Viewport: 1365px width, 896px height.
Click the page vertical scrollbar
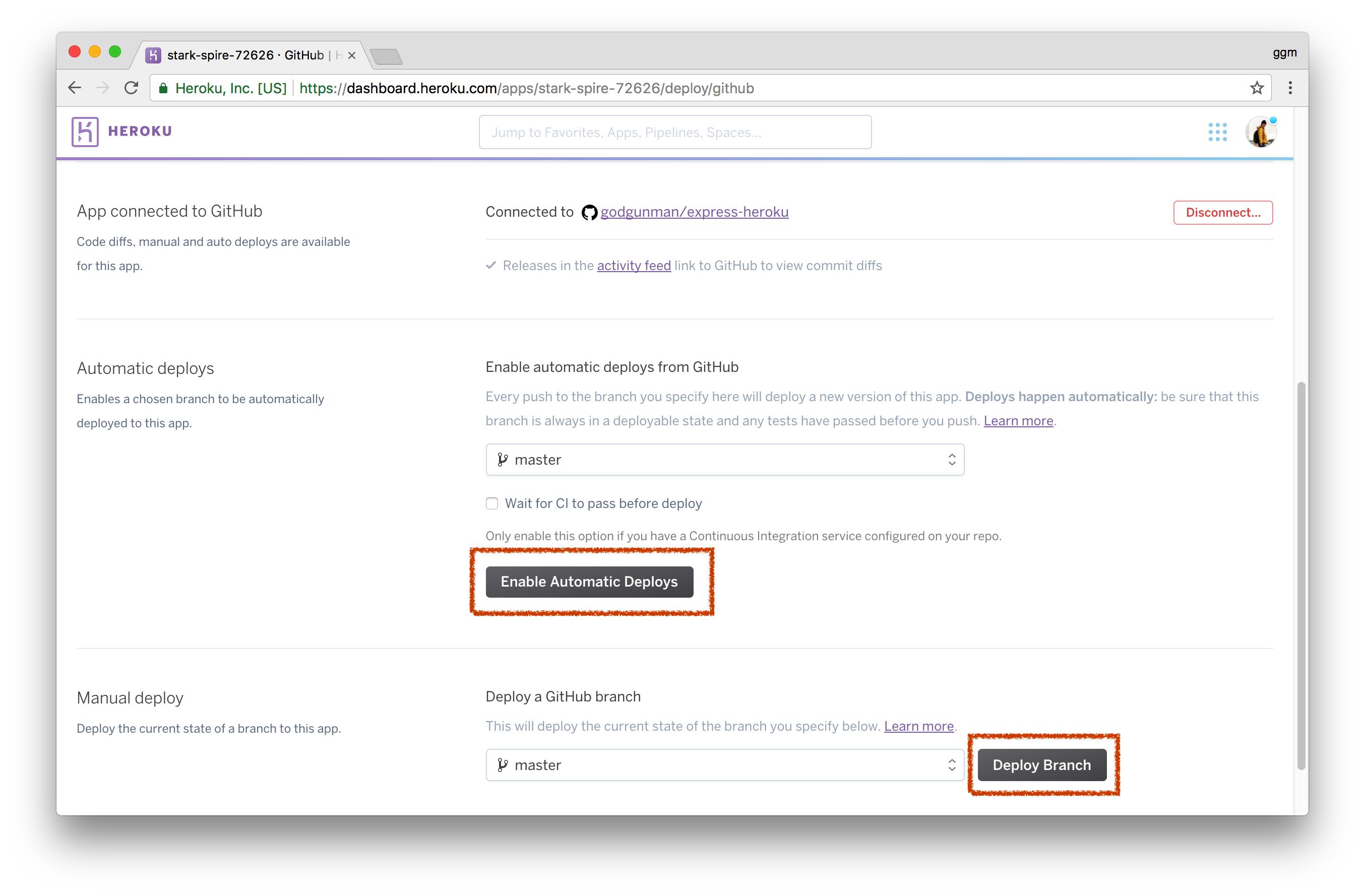point(1301,576)
